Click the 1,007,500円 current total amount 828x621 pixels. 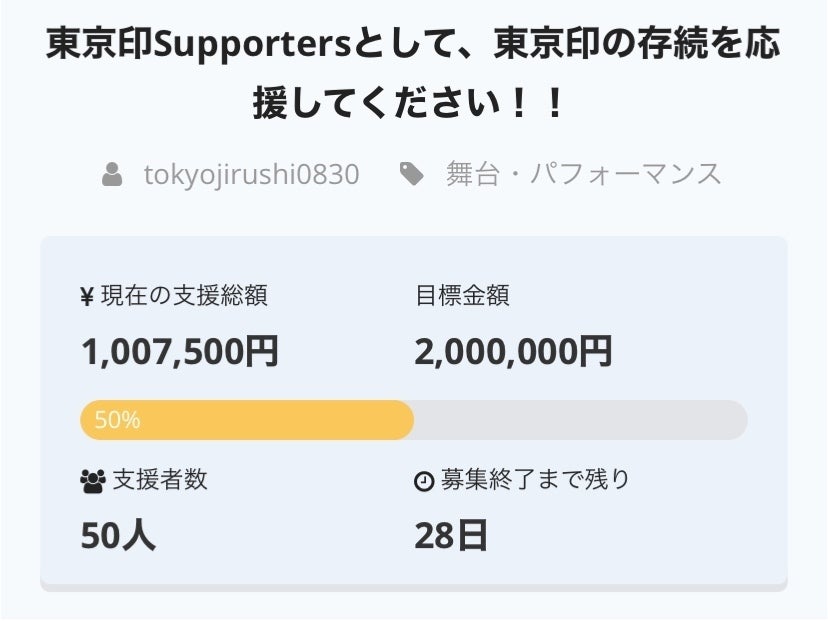tap(180, 351)
